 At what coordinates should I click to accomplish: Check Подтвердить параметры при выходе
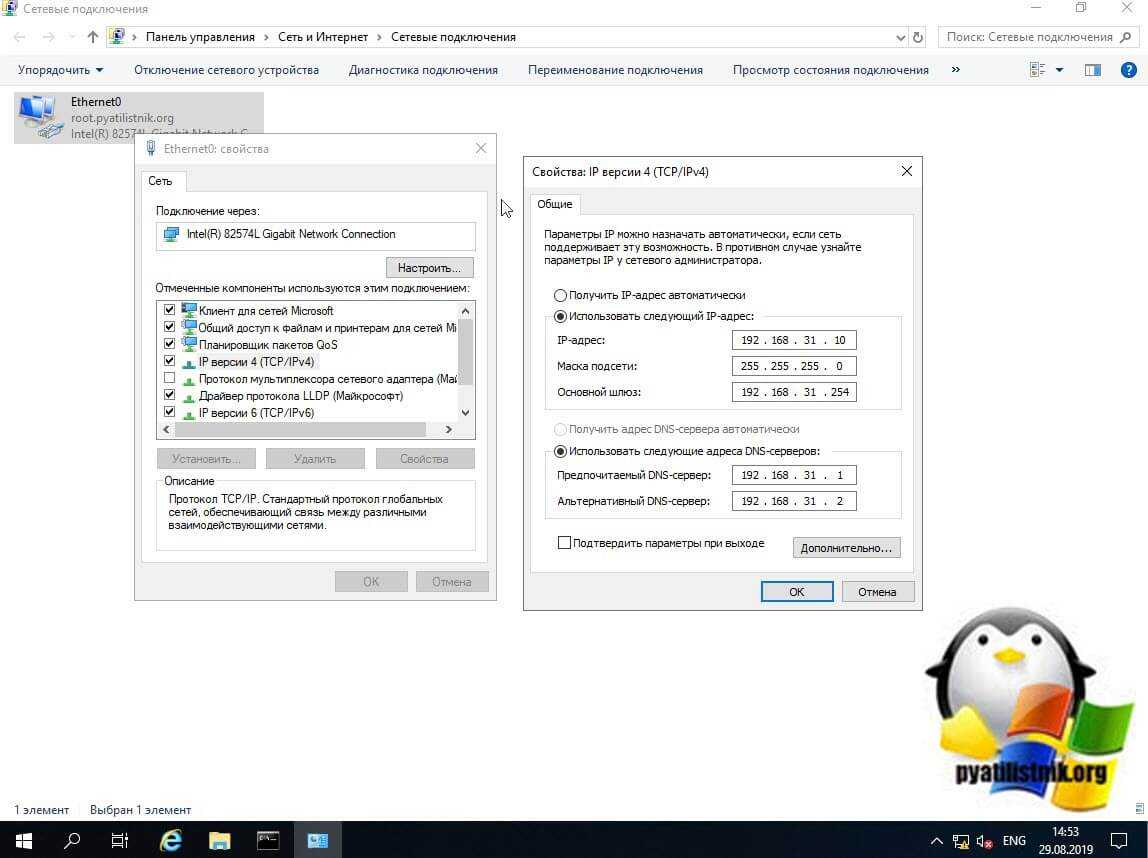[564, 543]
